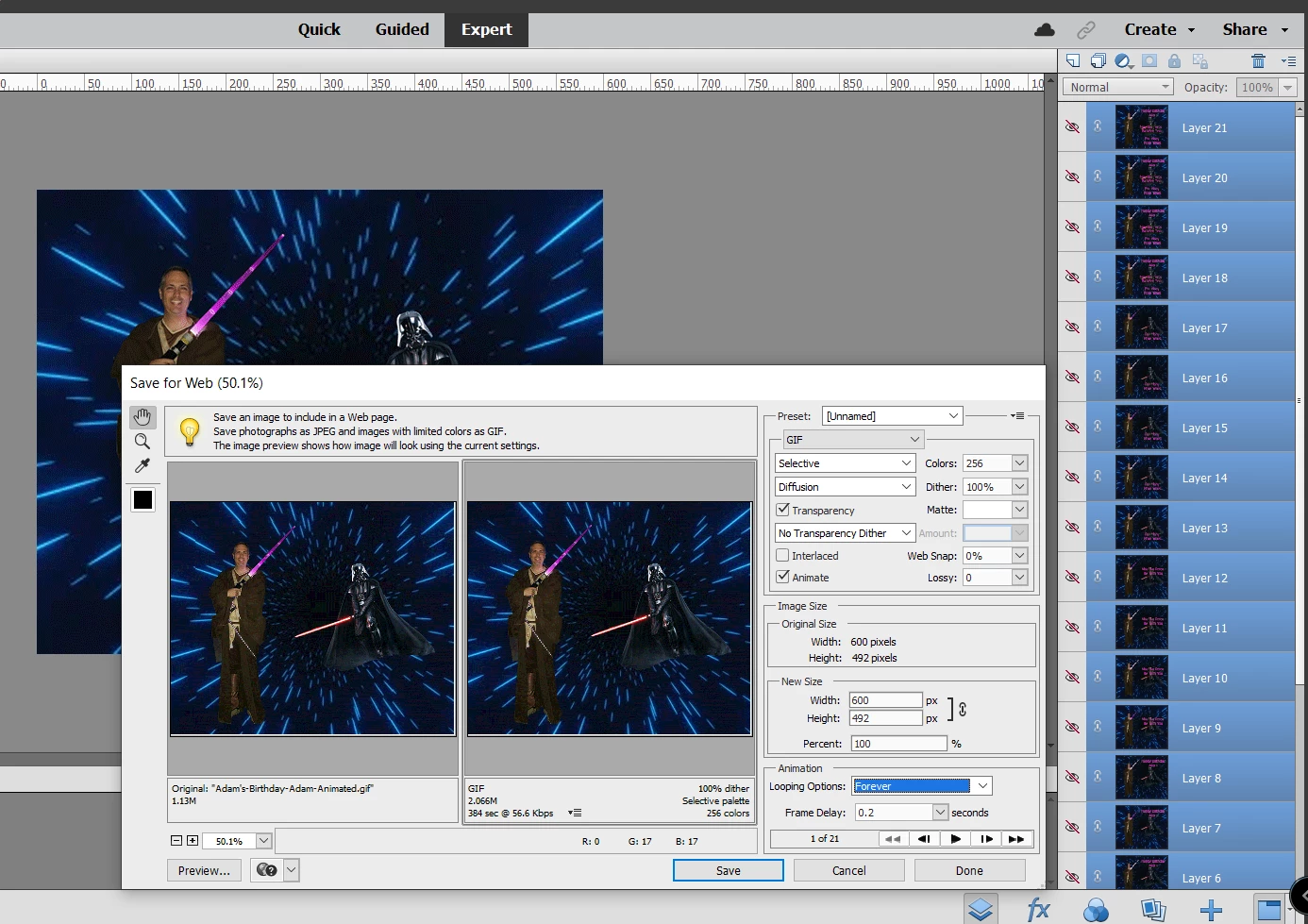
Task: Open the Effects fx panel
Action: click(x=1038, y=909)
